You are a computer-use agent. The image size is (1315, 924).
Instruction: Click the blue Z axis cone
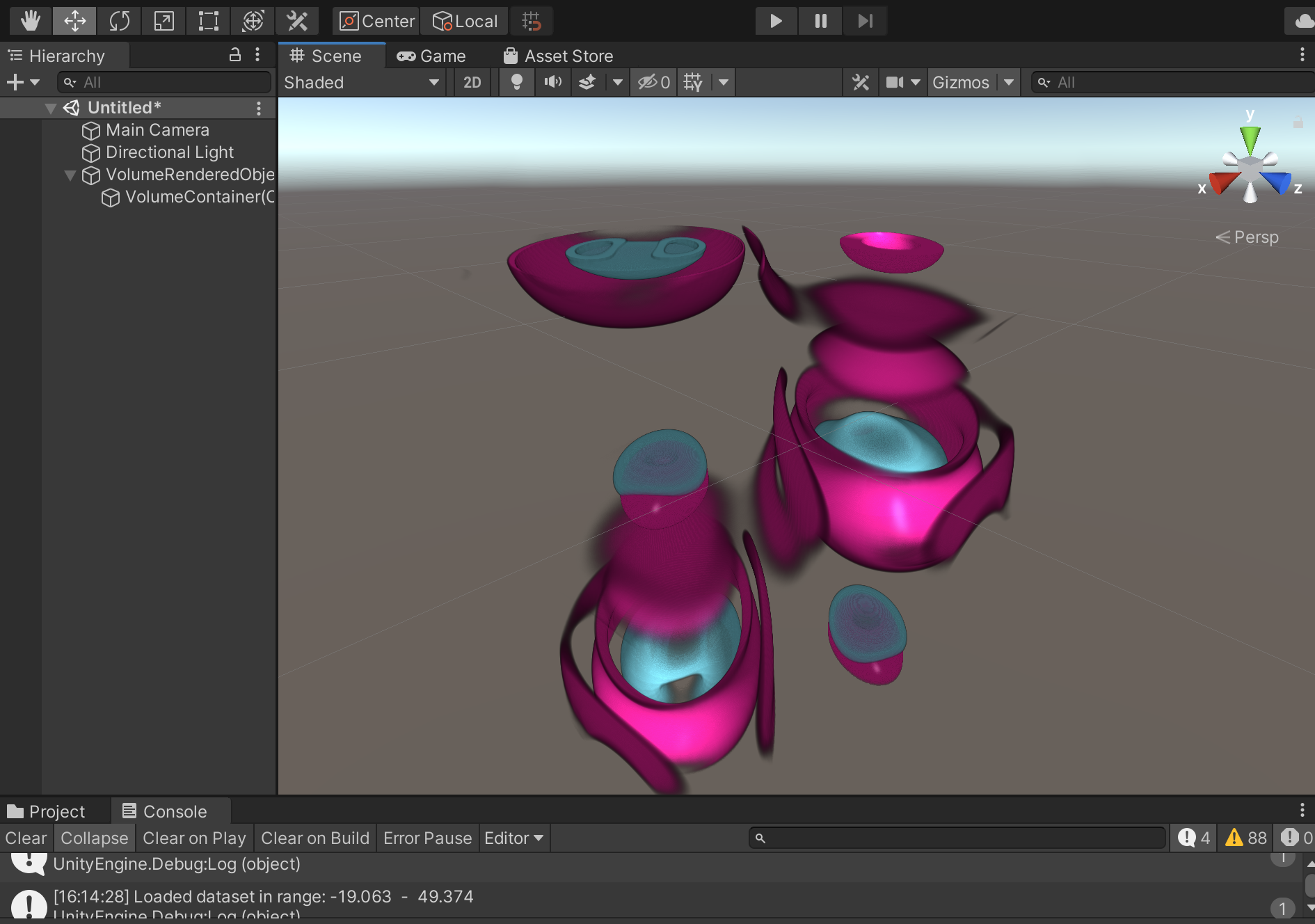click(x=1277, y=183)
